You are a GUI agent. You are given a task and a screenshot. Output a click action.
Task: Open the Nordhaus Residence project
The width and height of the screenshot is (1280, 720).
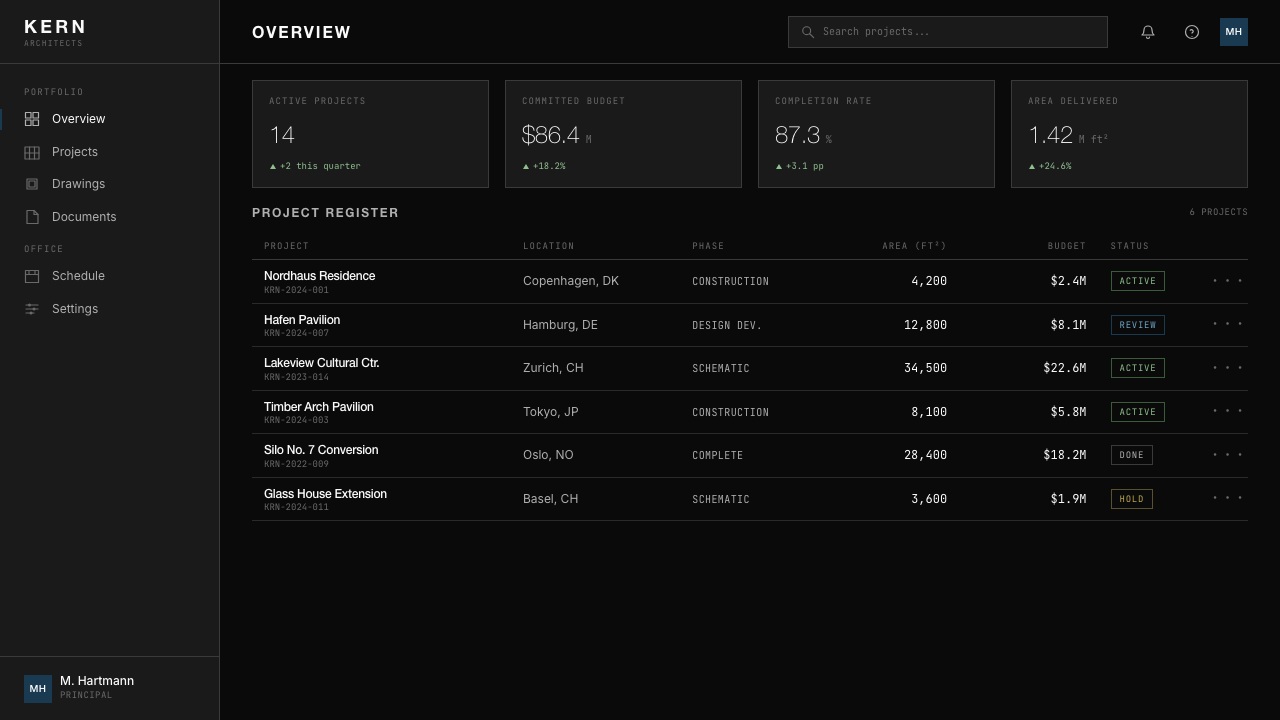click(x=319, y=276)
